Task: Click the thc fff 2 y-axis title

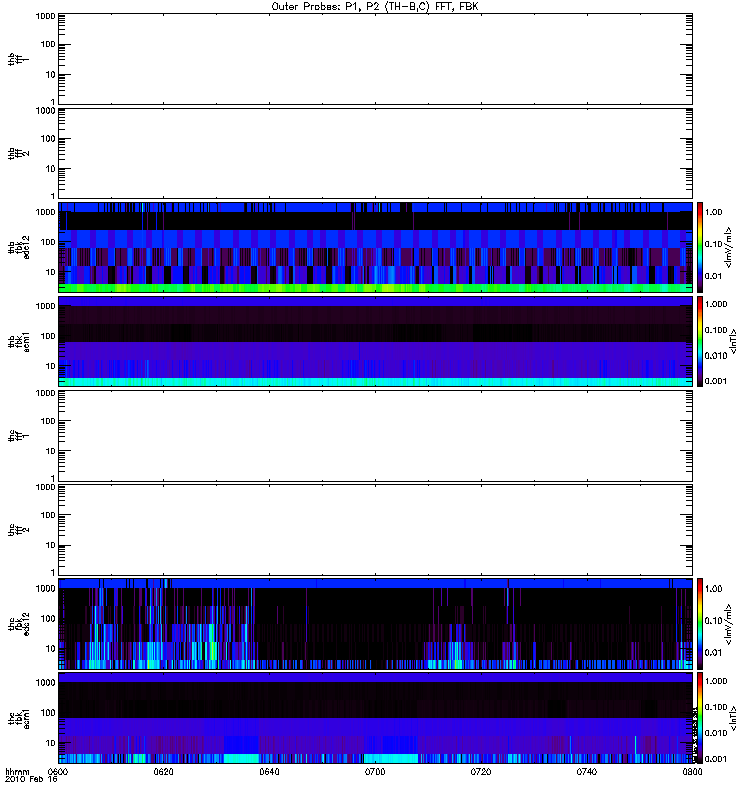Action: click(18, 530)
